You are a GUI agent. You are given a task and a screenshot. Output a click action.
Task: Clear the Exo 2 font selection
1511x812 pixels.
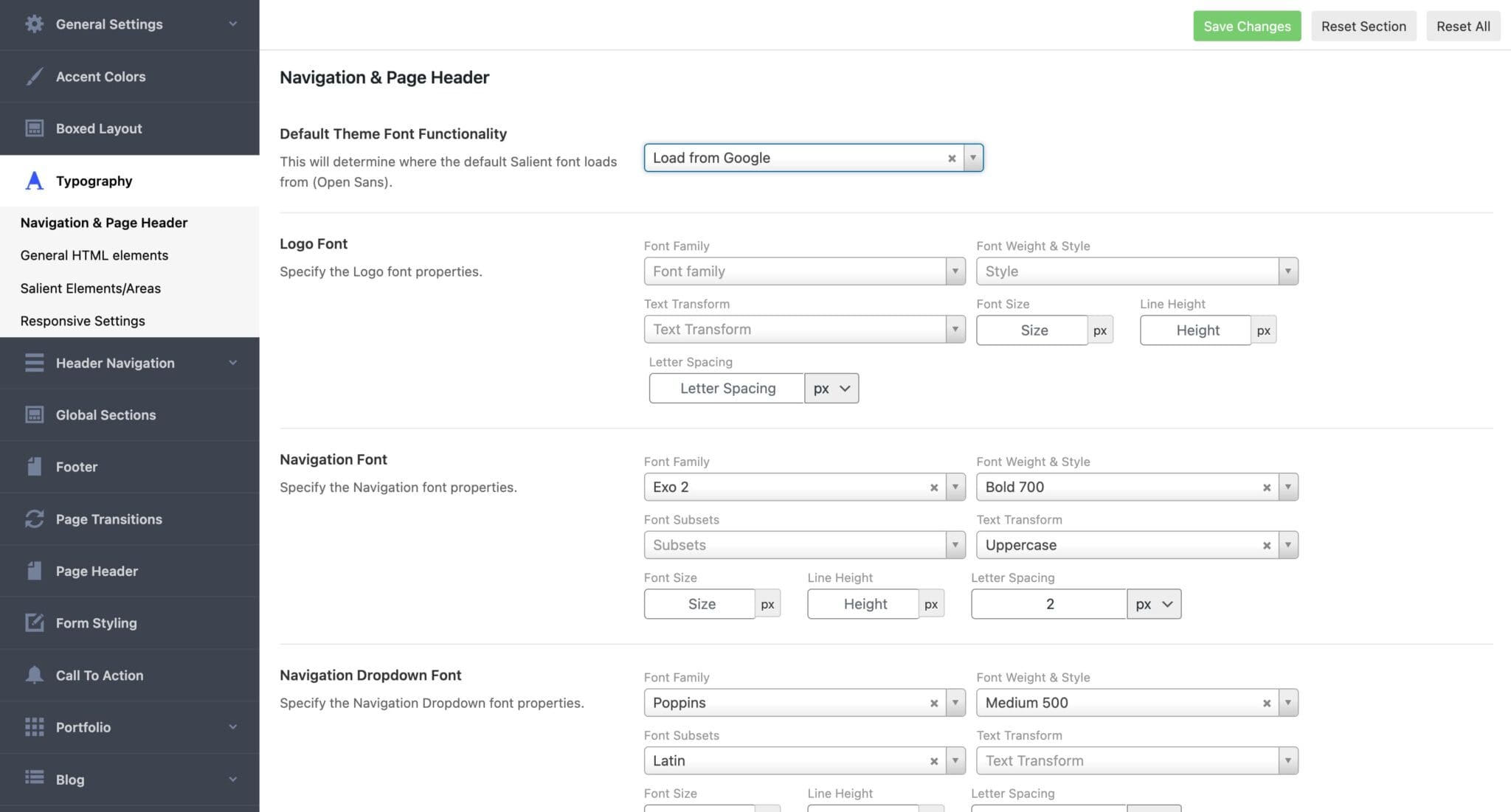(x=934, y=487)
